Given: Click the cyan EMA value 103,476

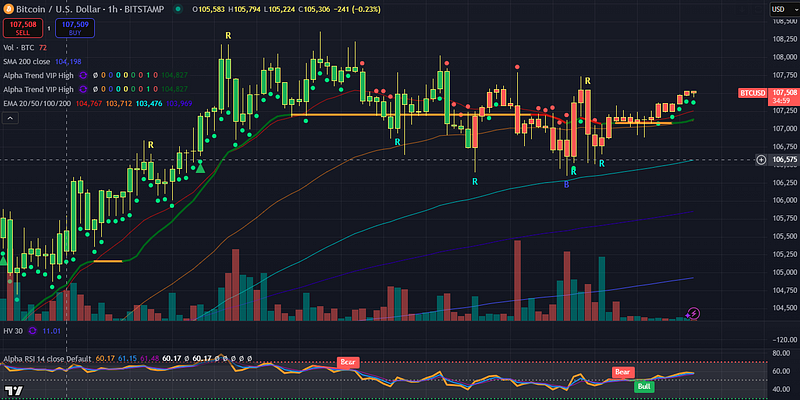Looking at the screenshot, I should 149,103.
